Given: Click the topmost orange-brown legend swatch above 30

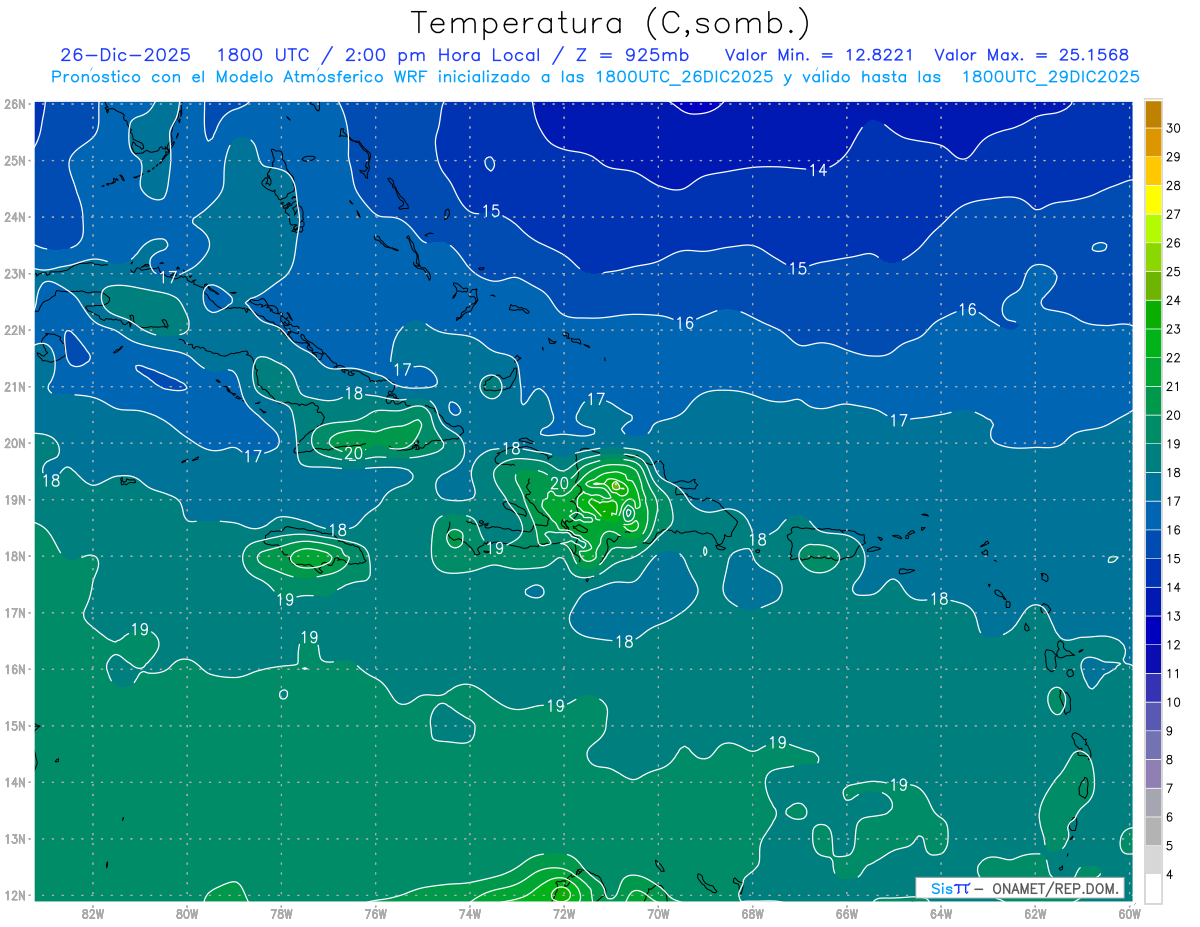Looking at the screenshot, I should coord(1153,113).
